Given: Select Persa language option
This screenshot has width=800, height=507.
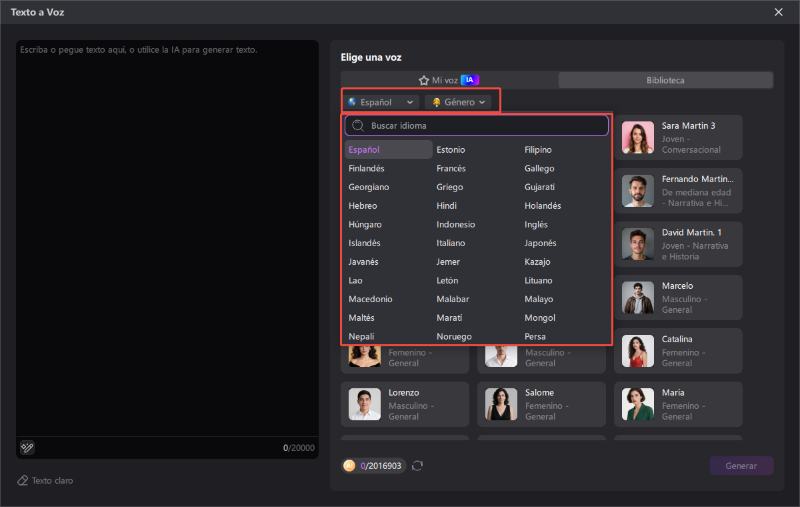Looking at the screenshot, I should [535, 337].
